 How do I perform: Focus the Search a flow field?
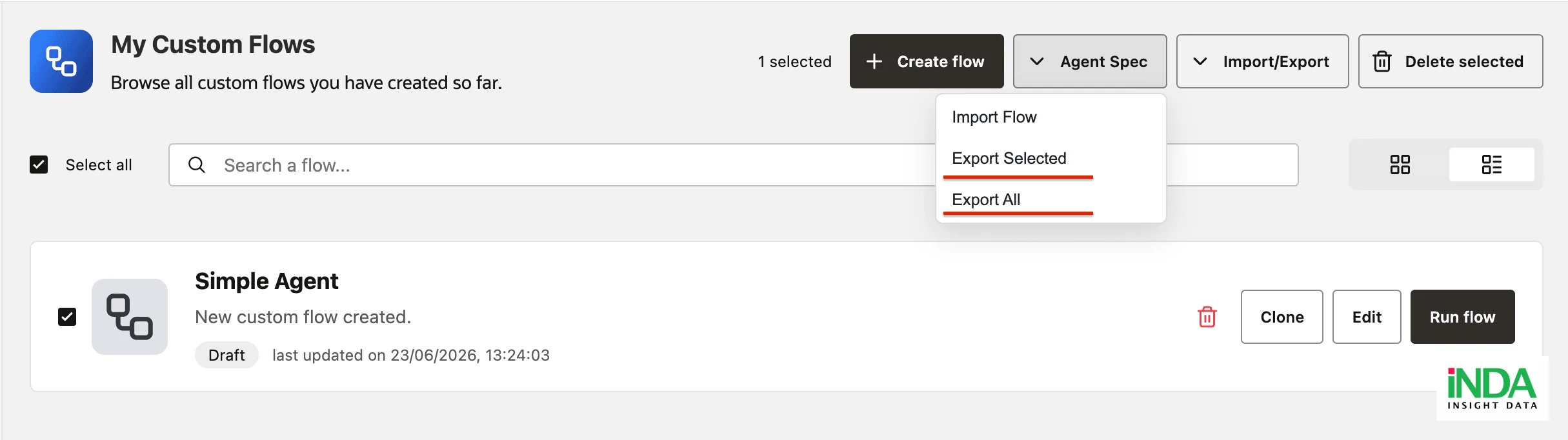[x=733, y=165]
